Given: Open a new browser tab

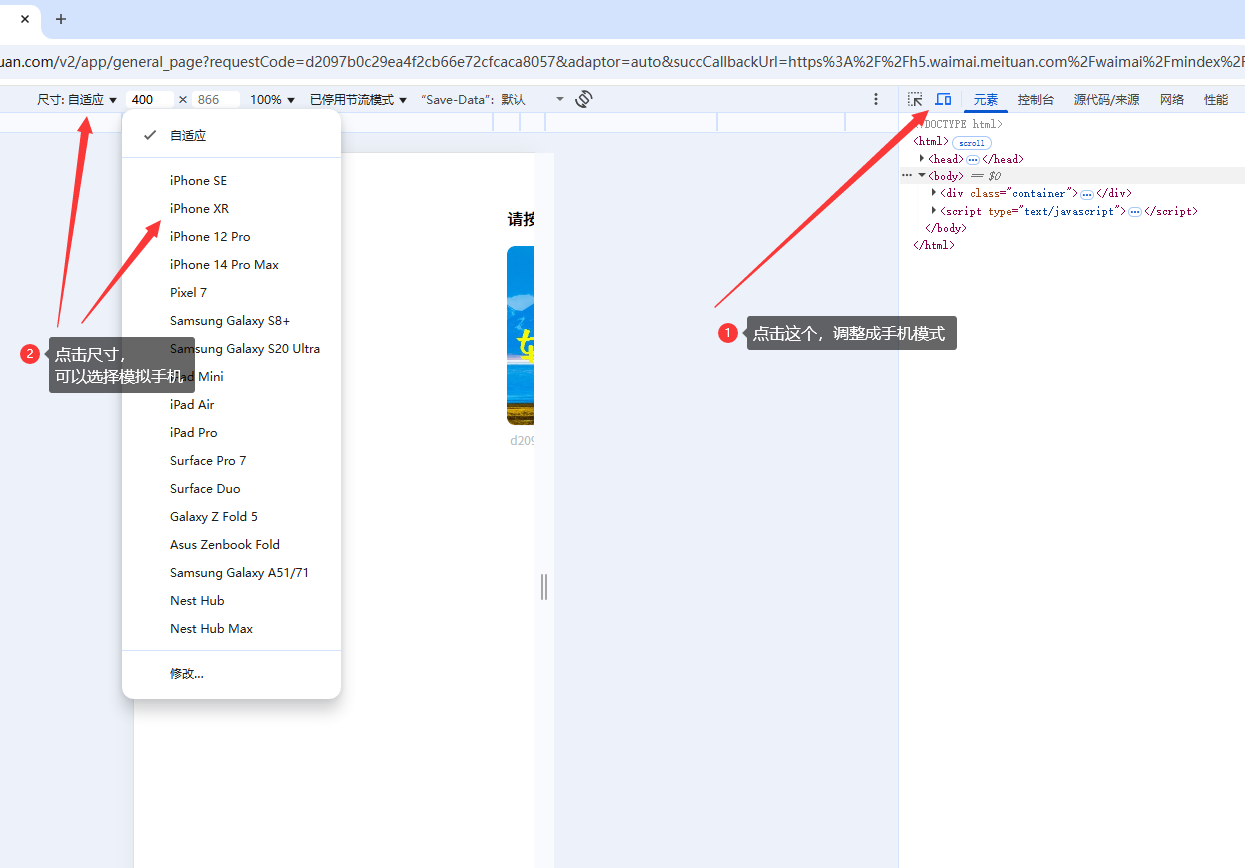Looking at the screenshot, I should (61, 19).
